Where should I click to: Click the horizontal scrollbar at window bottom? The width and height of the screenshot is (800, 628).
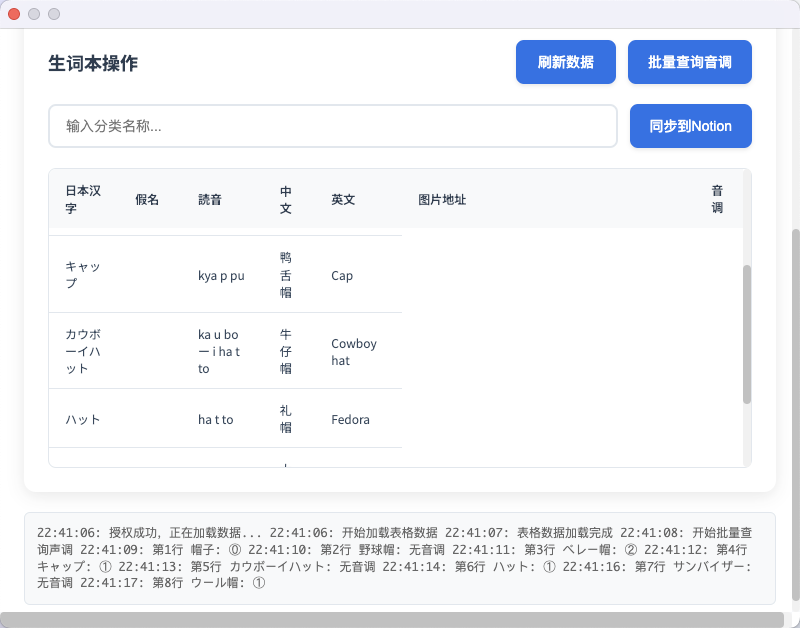point(390,619)
